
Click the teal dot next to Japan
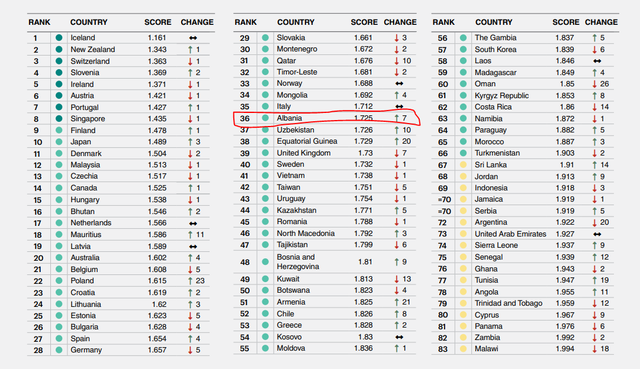[59, 142]
